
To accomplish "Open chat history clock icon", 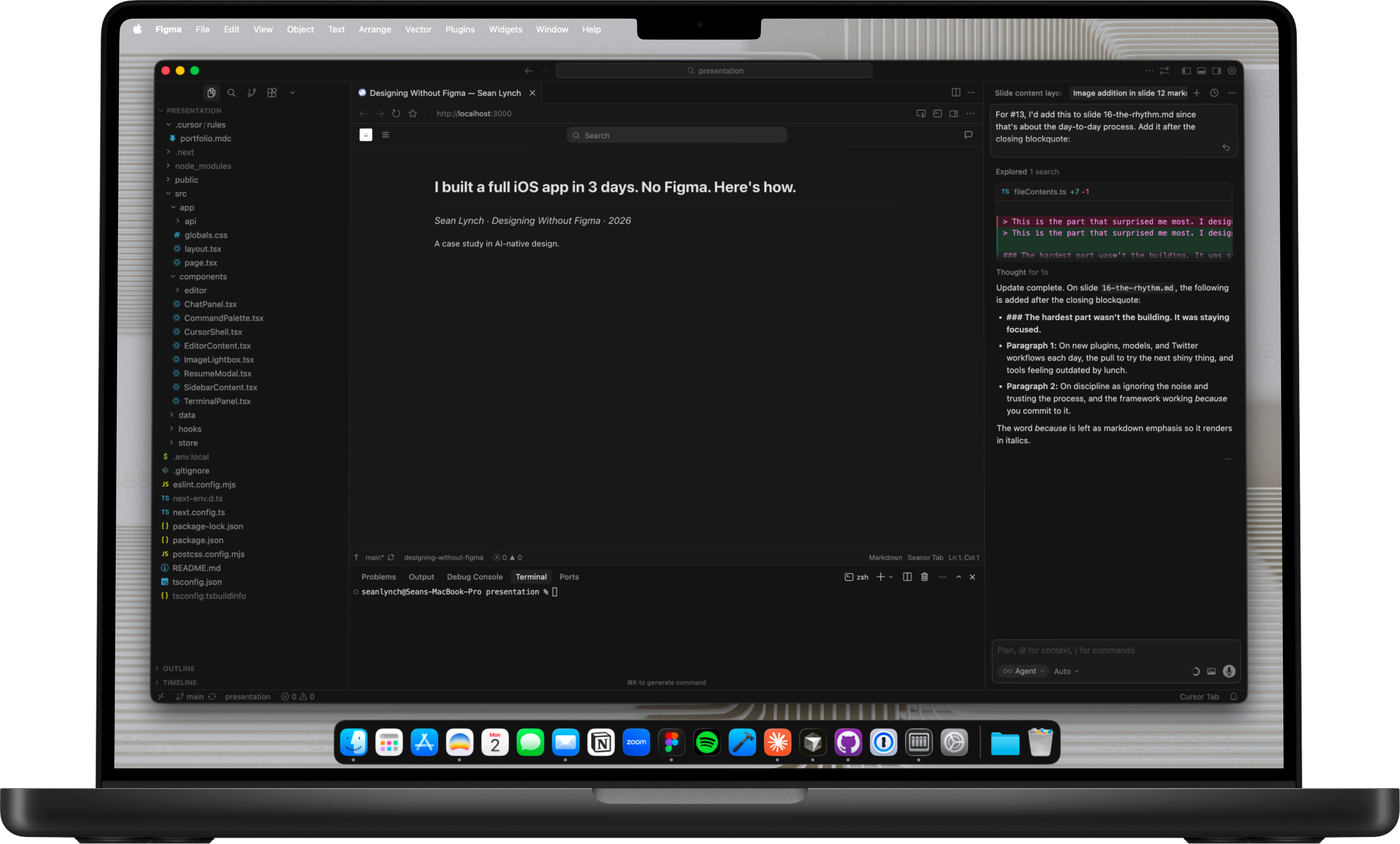I will pos(1214,93).
